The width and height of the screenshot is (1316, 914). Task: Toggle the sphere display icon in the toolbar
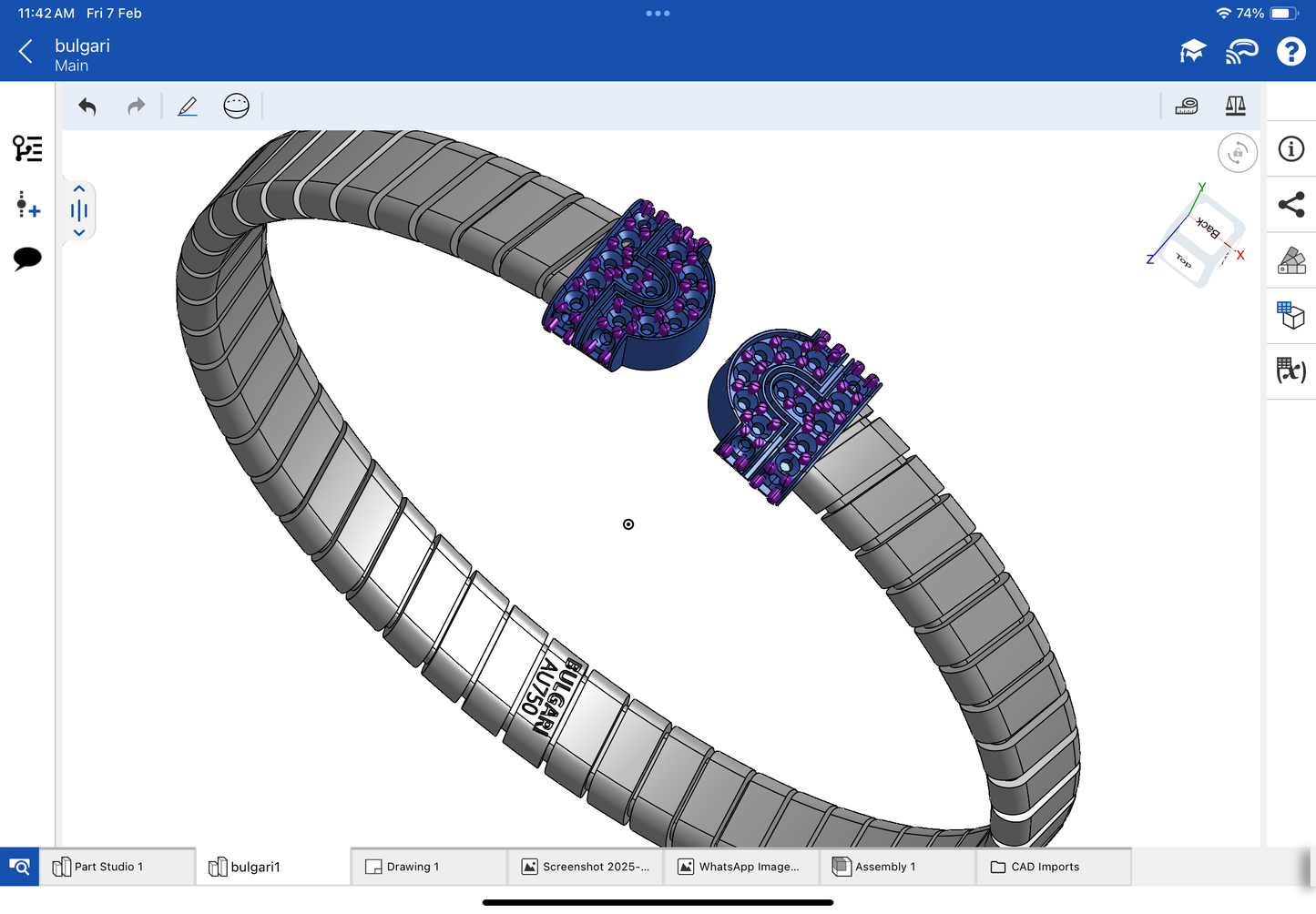click(x=236, y=107)
